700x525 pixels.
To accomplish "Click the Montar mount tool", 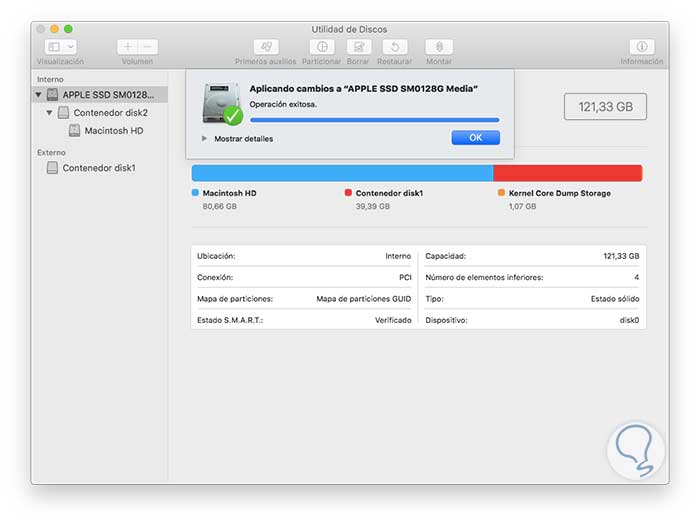I will (x=439, y=46).
